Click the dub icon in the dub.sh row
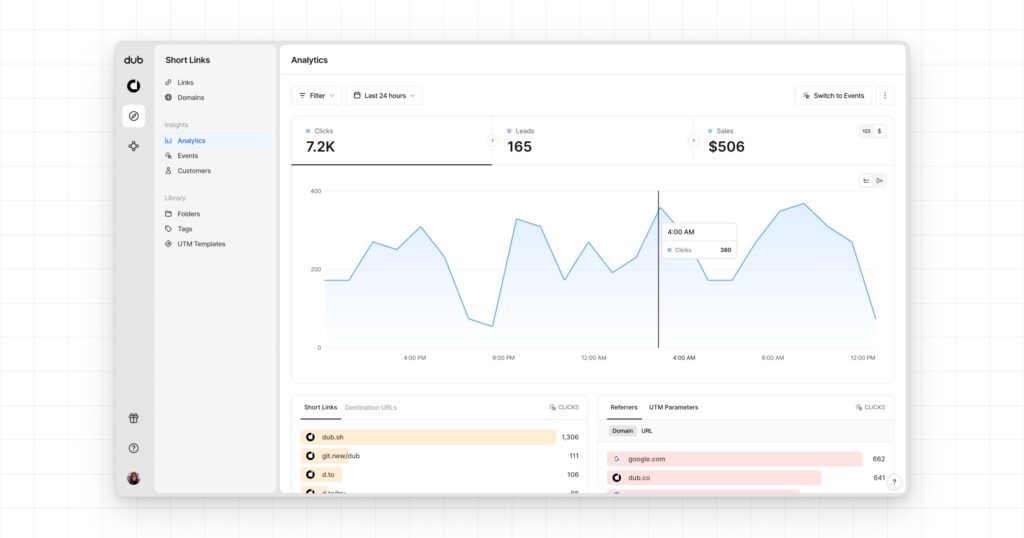The image size is (1024, 538). (310, 437)
